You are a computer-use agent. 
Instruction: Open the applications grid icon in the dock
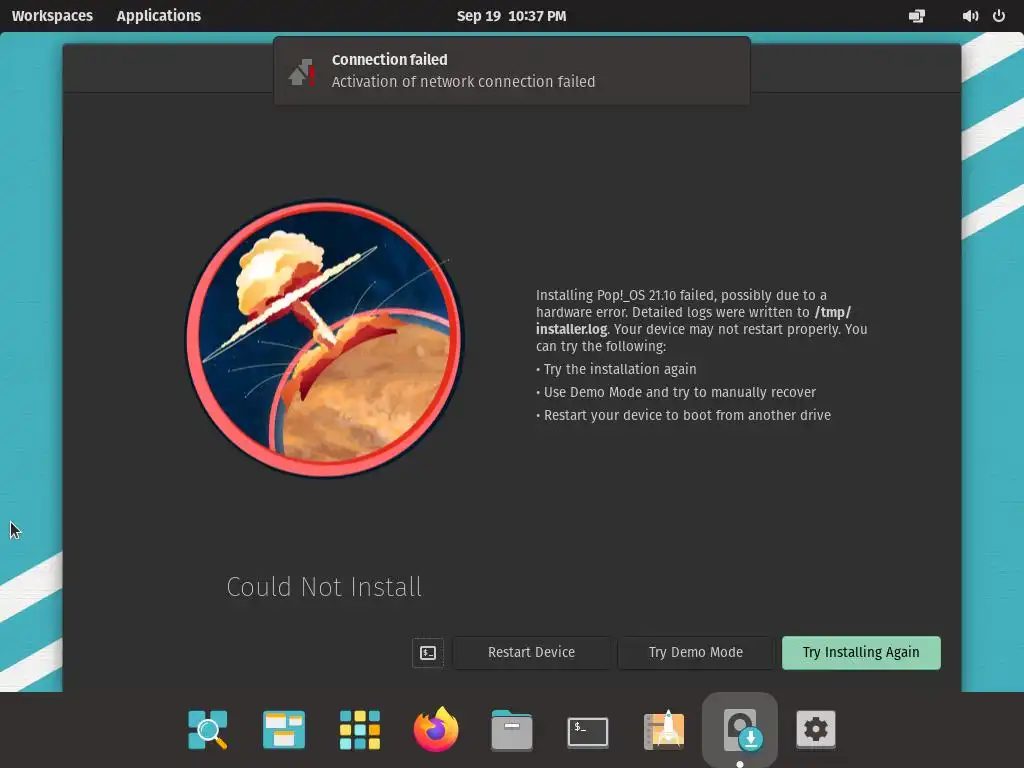coord(360,729)
